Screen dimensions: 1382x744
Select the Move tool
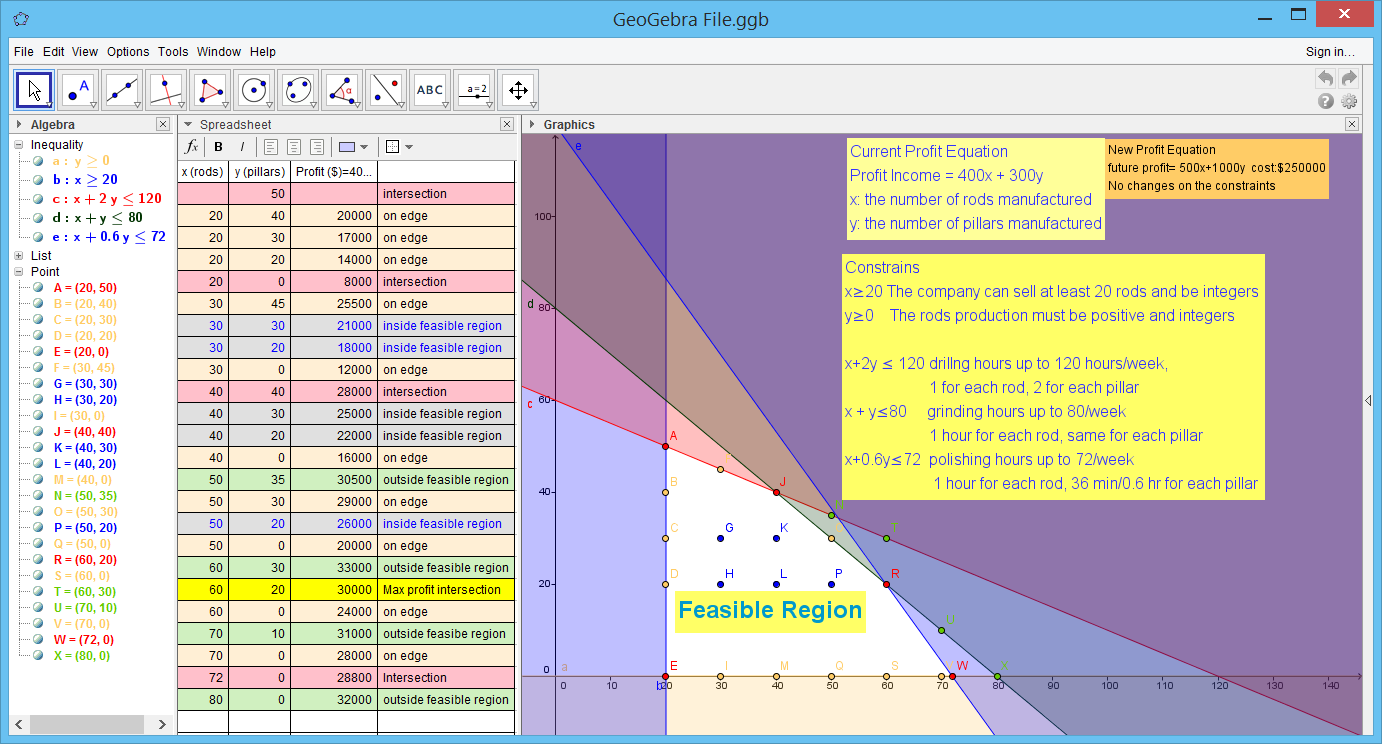(x=33, y=90)
